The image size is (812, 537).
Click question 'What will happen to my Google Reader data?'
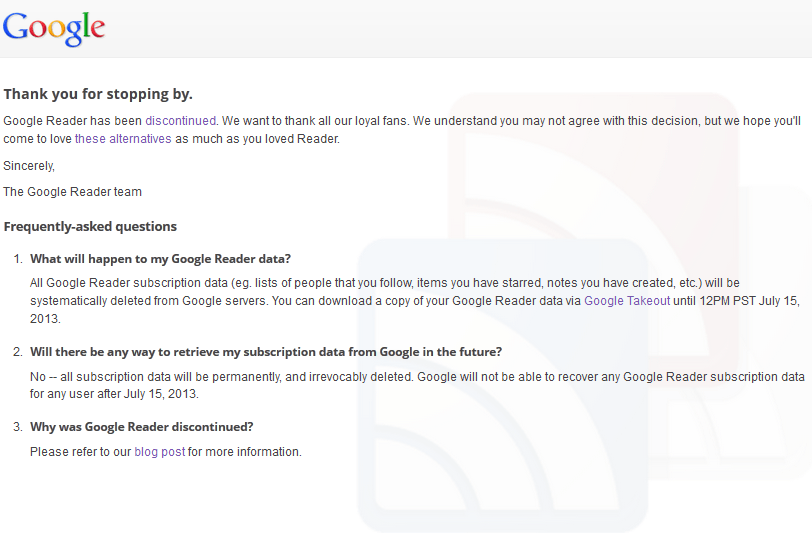click(x=161, y=259)
